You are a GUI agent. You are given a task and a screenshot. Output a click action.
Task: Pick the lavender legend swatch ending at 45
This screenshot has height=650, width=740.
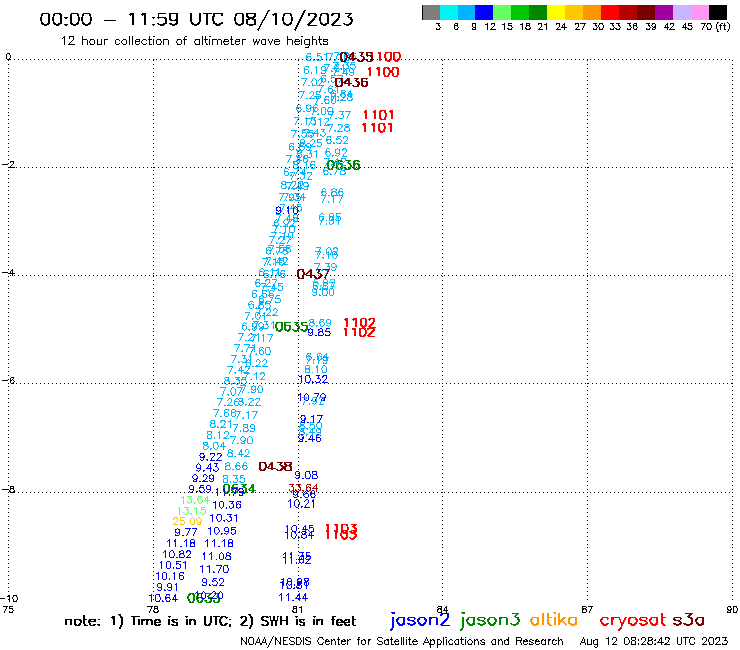[x=681, y=12]
